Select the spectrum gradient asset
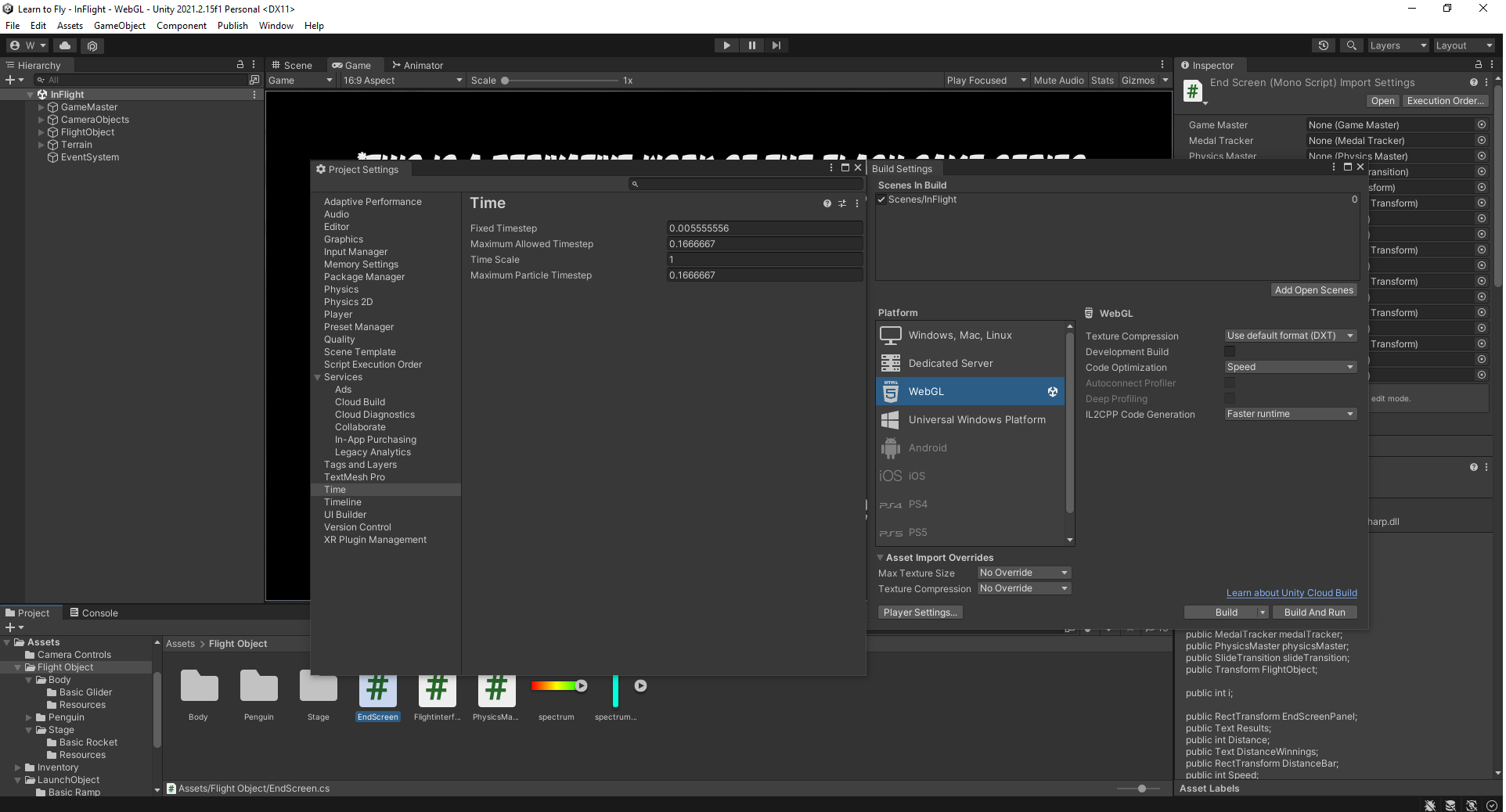Image resolution: width=1506 pixels, height=812 pixels. click(x=557, y=696)
